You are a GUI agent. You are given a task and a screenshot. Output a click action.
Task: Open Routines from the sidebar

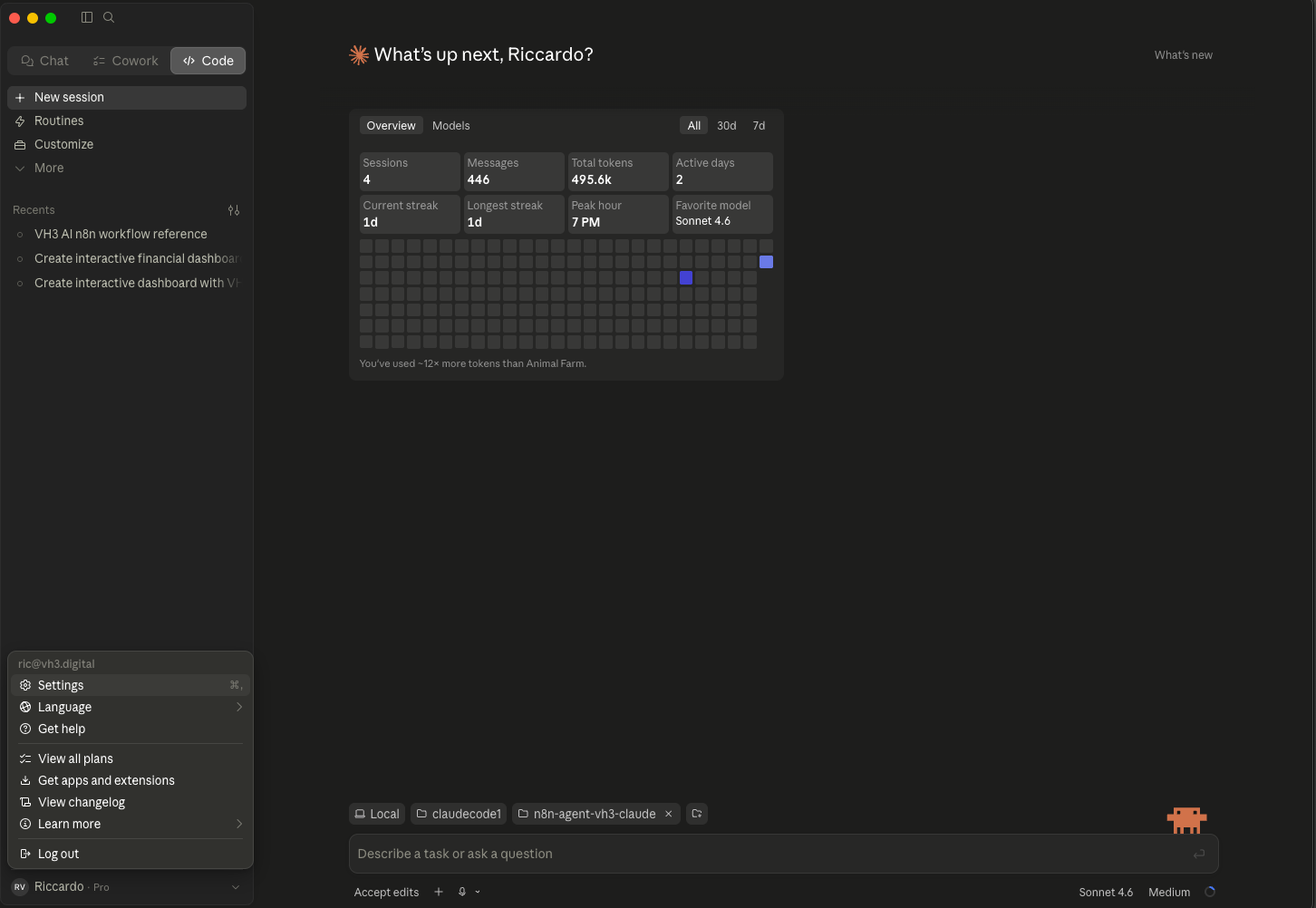coord(127,121)
